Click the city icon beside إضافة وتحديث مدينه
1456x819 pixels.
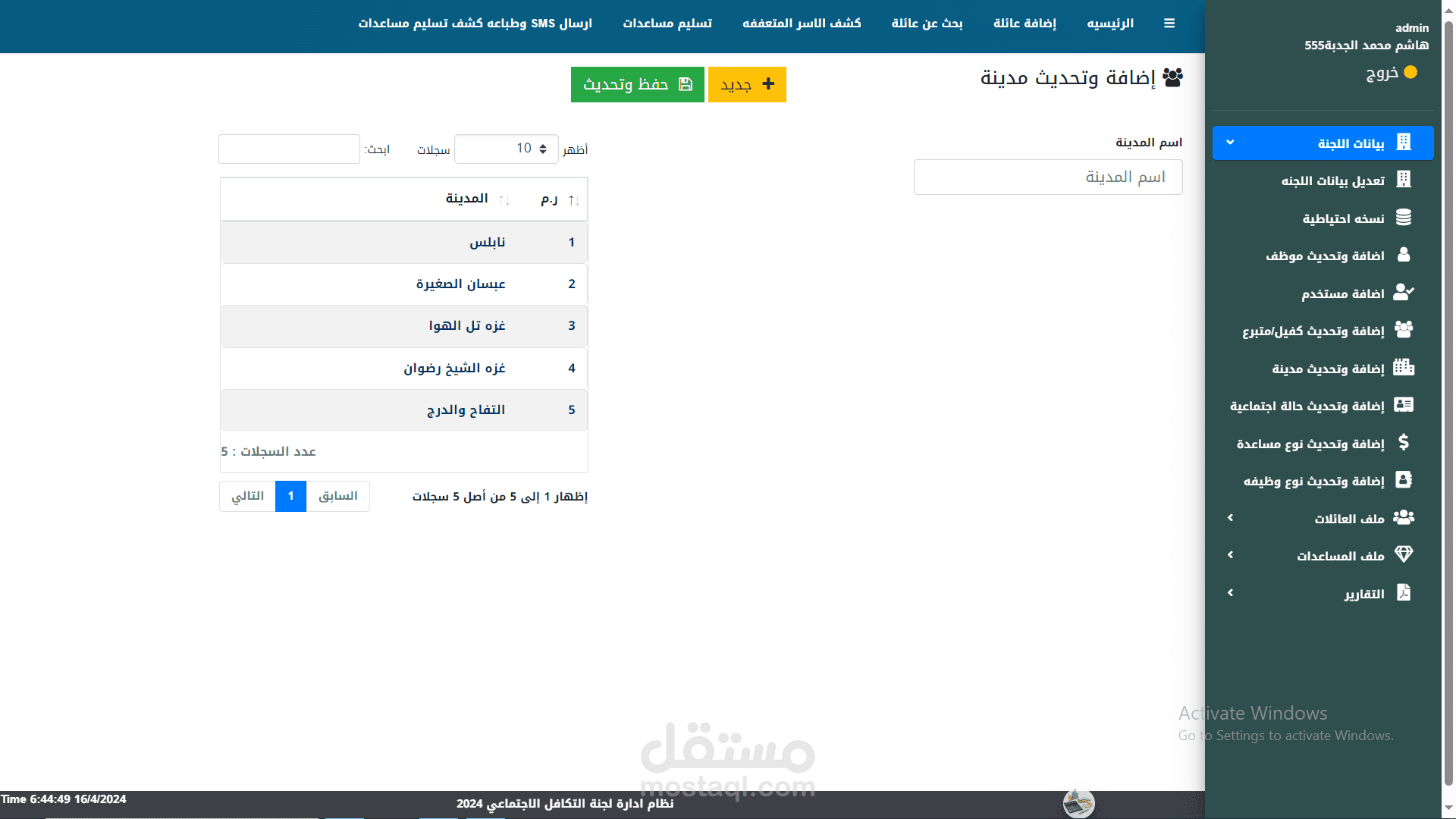point(1403,368)
